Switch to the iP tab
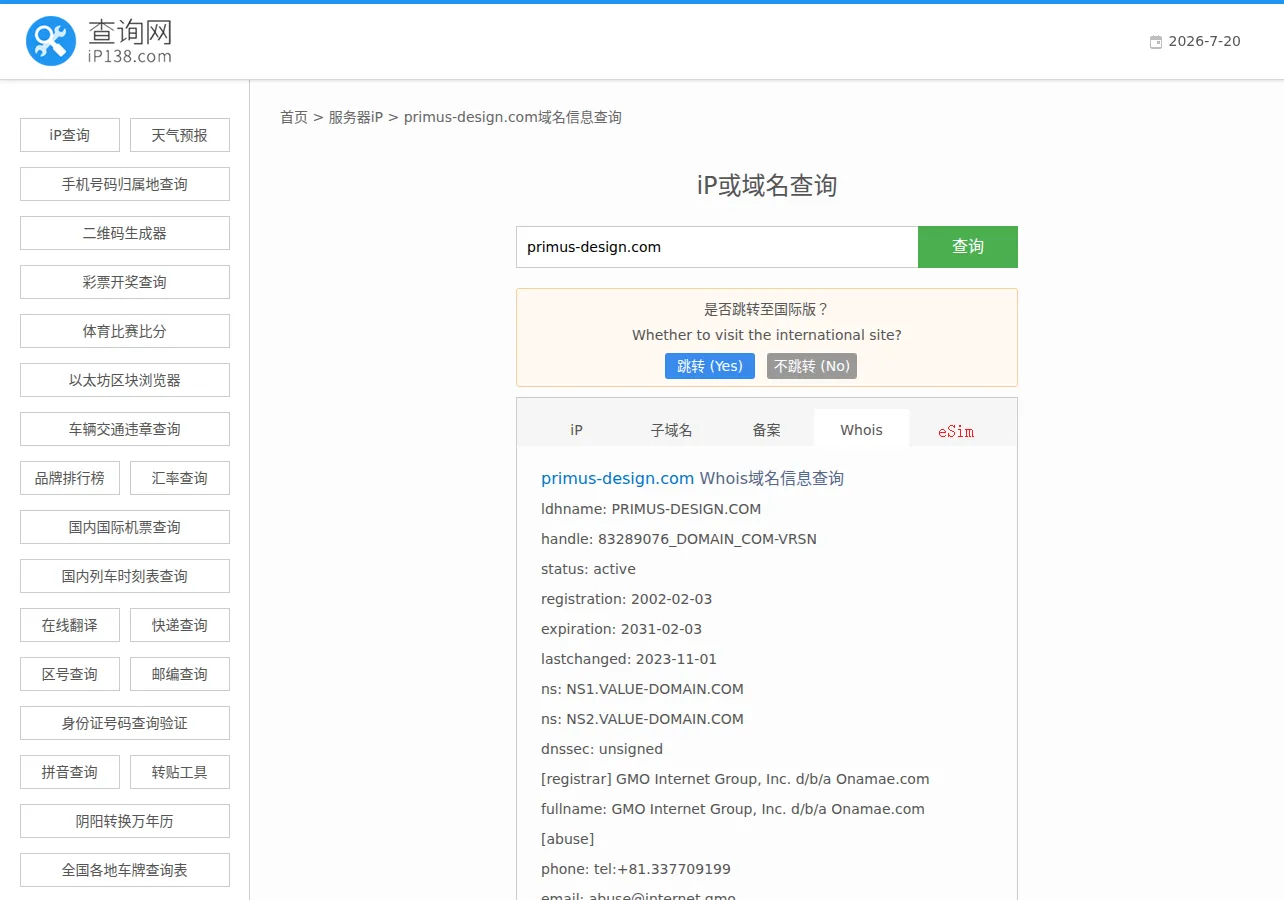This screenshot has height=900, width=1284. (576, 430)
